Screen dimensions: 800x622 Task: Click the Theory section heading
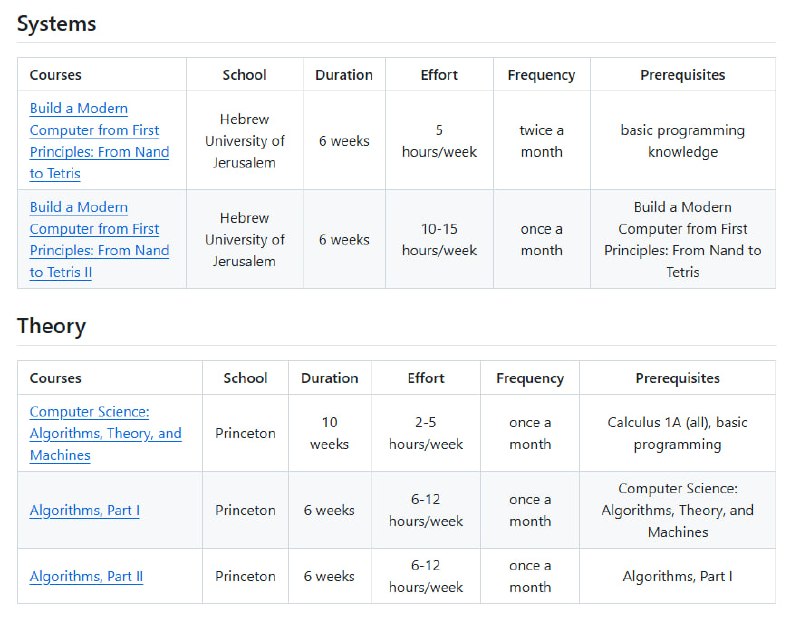coord(52,326)
